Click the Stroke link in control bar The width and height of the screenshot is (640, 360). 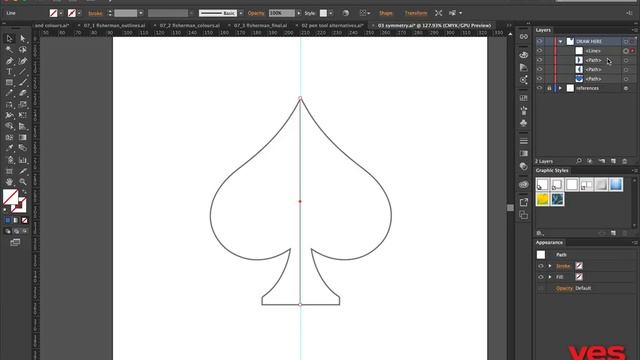click(95, 13)
